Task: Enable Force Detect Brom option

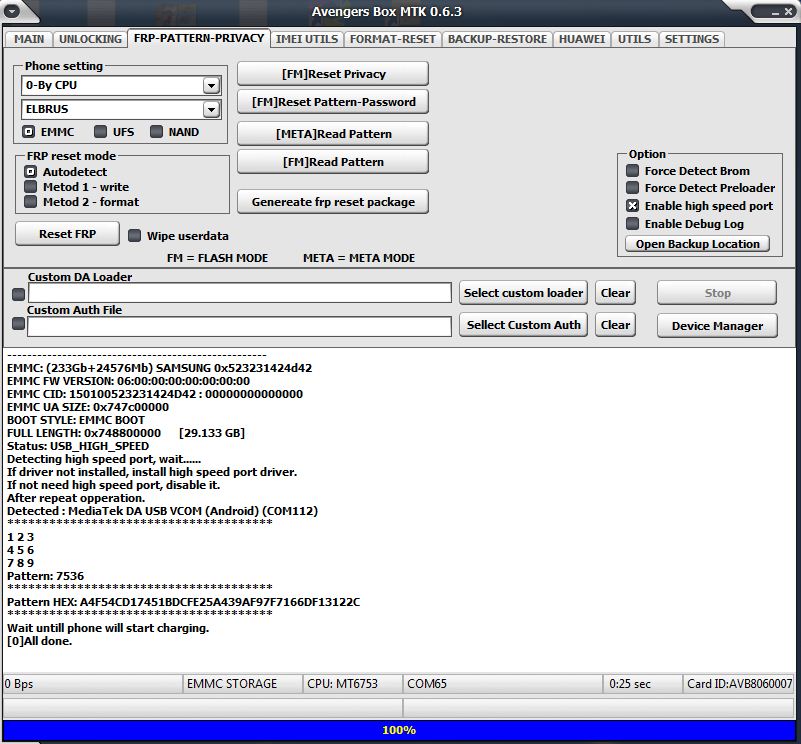Action: 632,171
